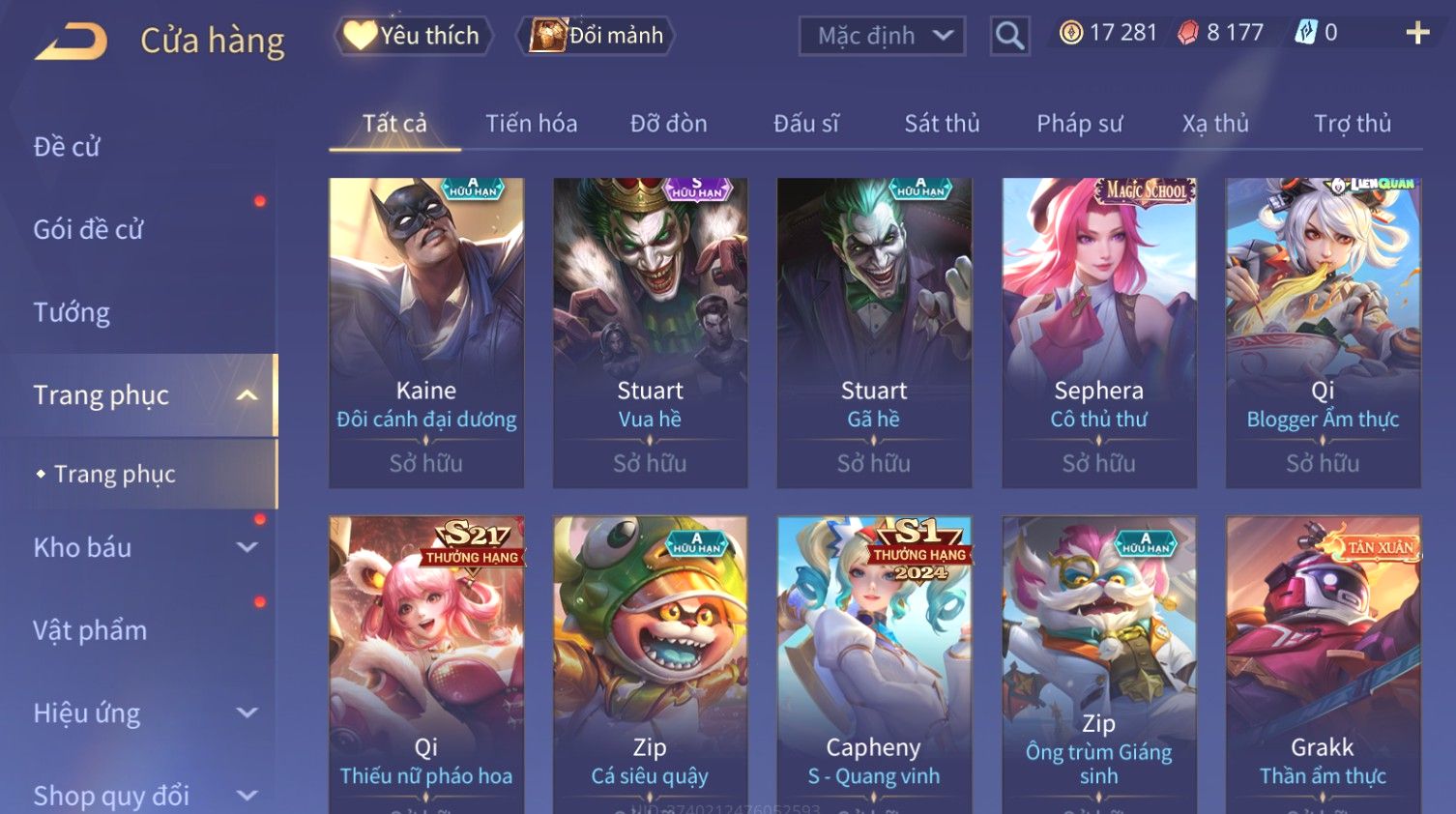Switch to the Sát thủ tab
Image resolution: width=1456 pixels, height=814 pixels.
tap(942, 124)
